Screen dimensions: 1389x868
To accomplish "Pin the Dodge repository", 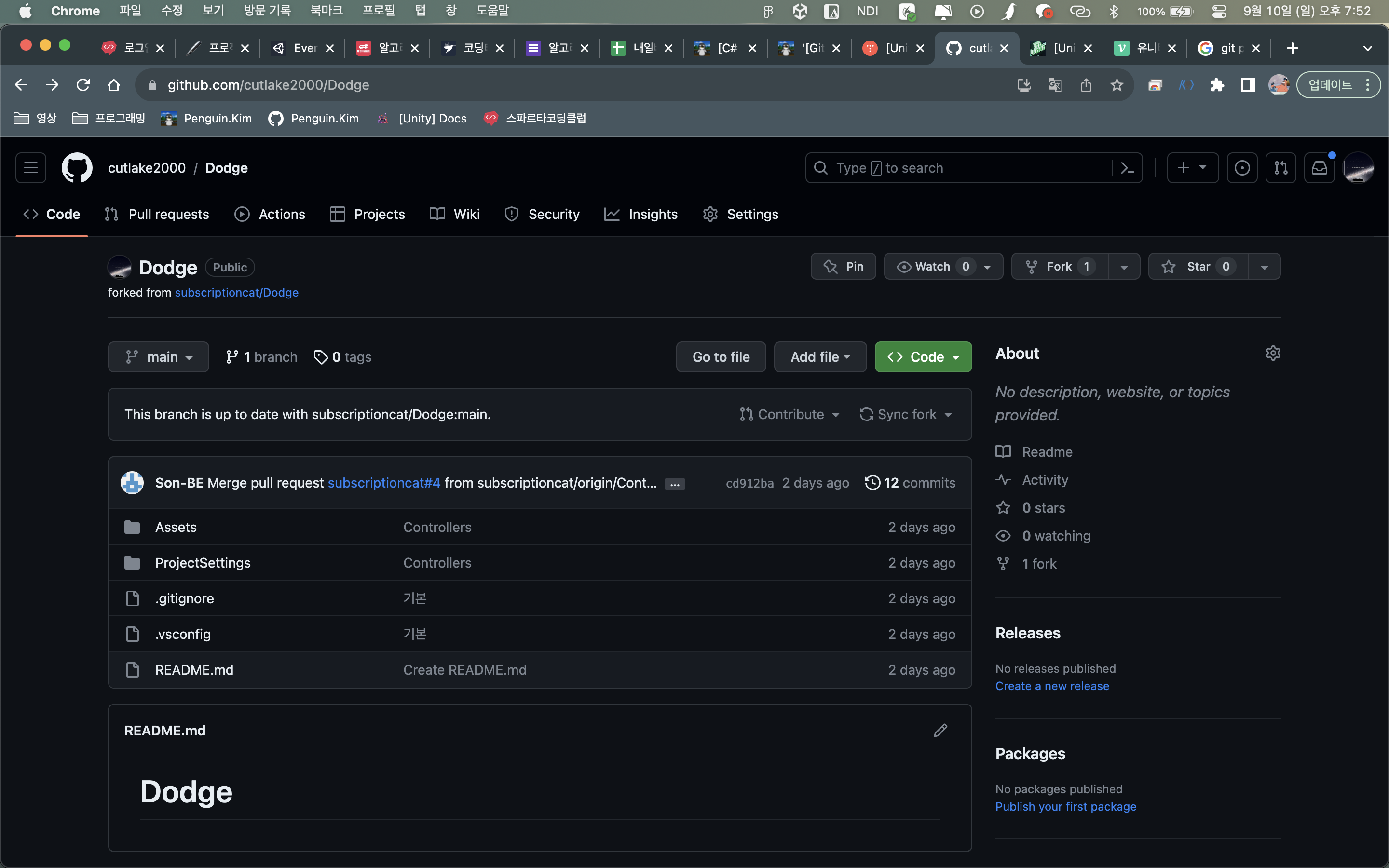I will pyautogui.click(x=843, y=266).
